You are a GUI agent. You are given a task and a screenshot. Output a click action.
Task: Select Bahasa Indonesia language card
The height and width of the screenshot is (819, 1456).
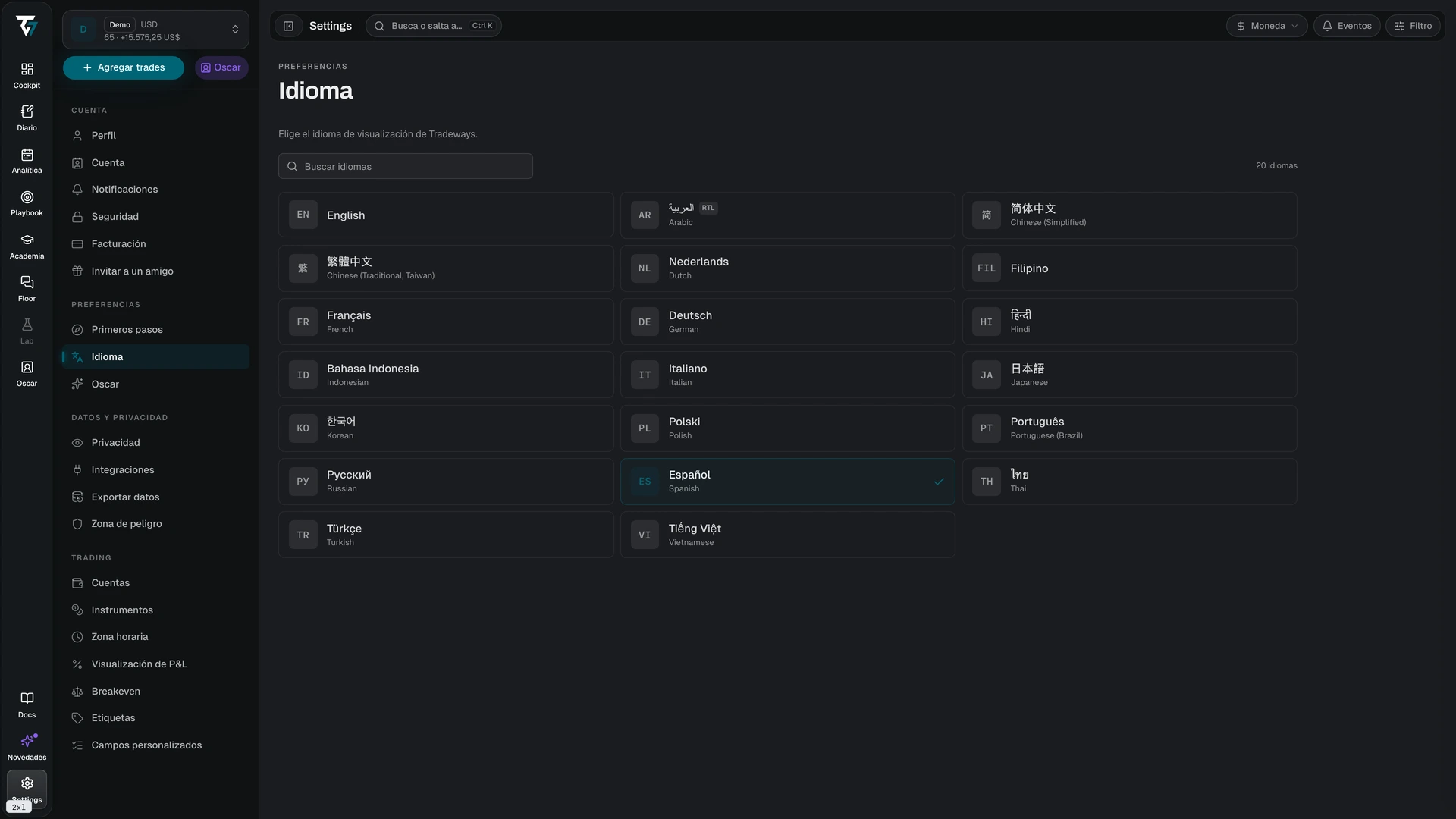[x=446, y=375]
